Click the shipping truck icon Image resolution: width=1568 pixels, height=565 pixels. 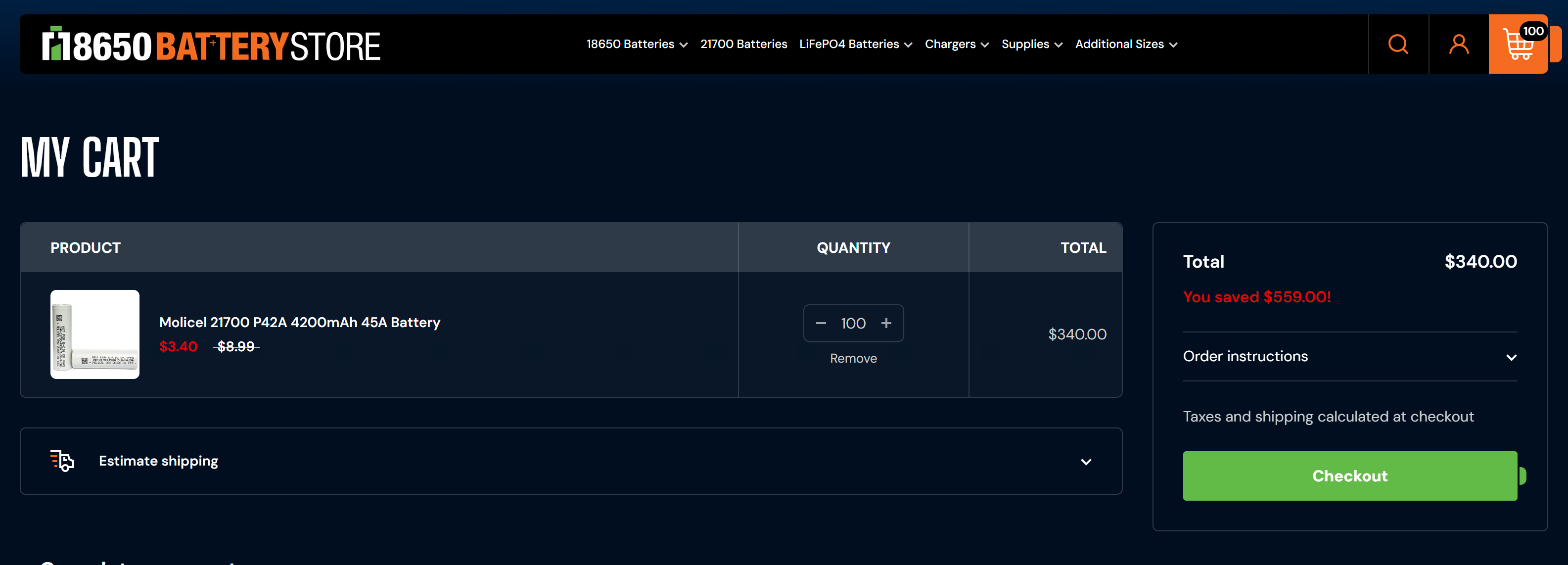pyautogui.click(x=62, y=461)
